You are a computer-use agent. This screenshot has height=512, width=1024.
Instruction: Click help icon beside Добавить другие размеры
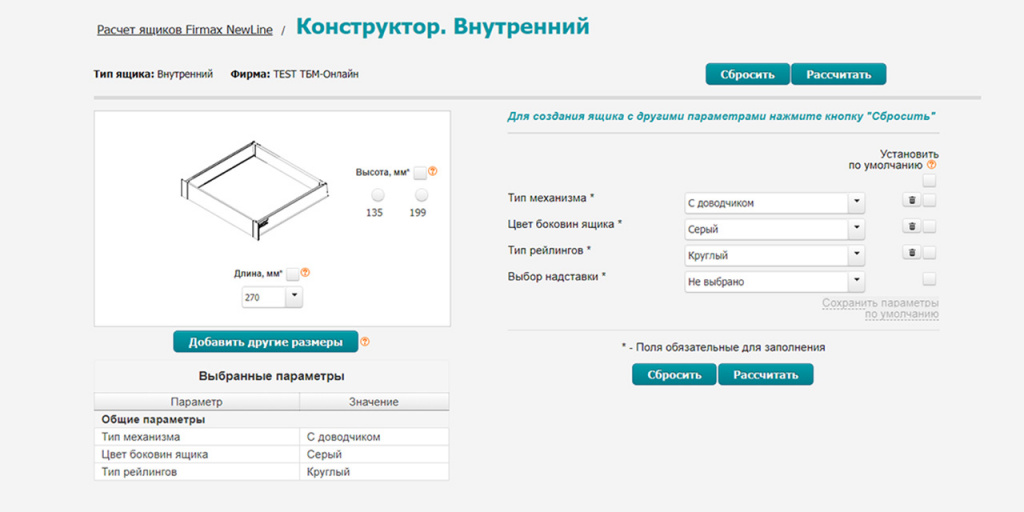365,342
